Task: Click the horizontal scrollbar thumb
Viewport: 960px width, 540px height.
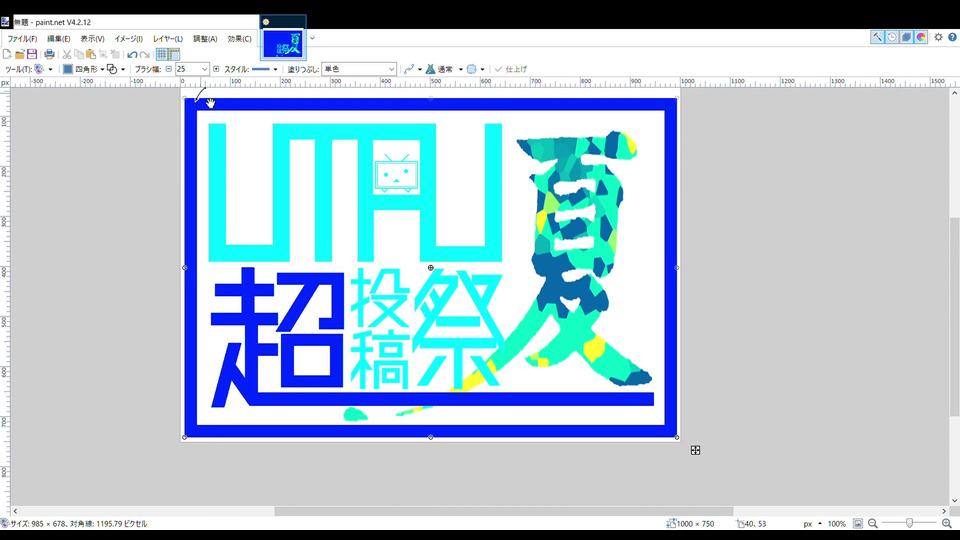Action: 504,511
